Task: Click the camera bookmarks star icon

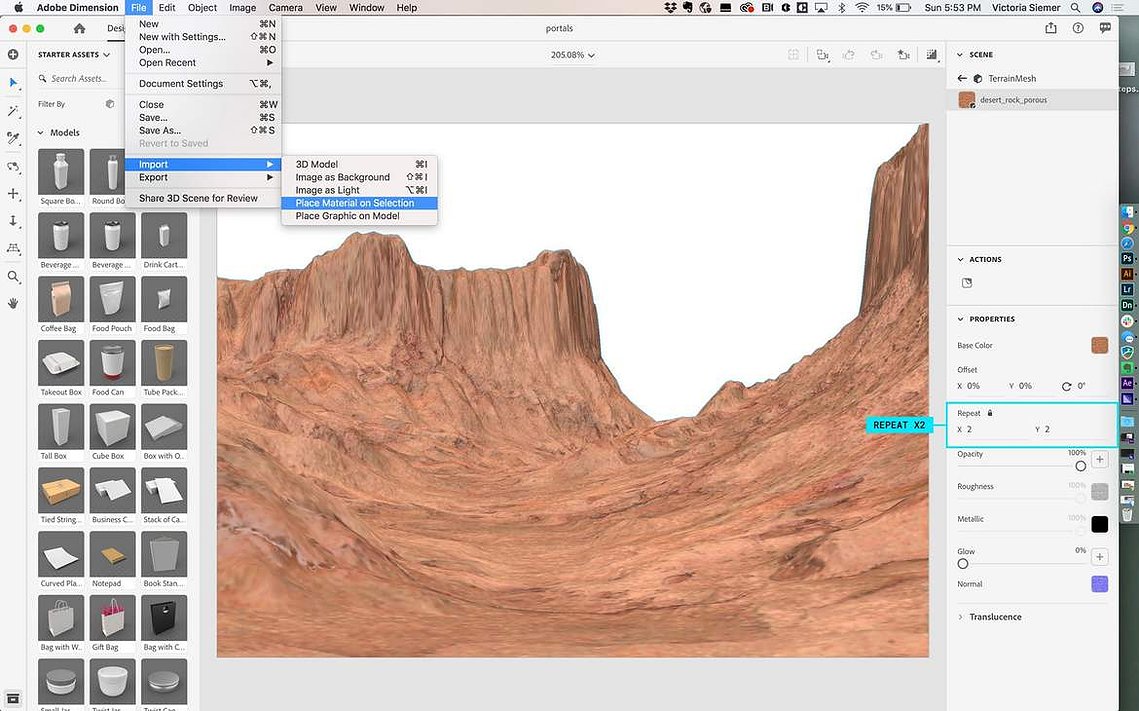Action: (904, 54)
